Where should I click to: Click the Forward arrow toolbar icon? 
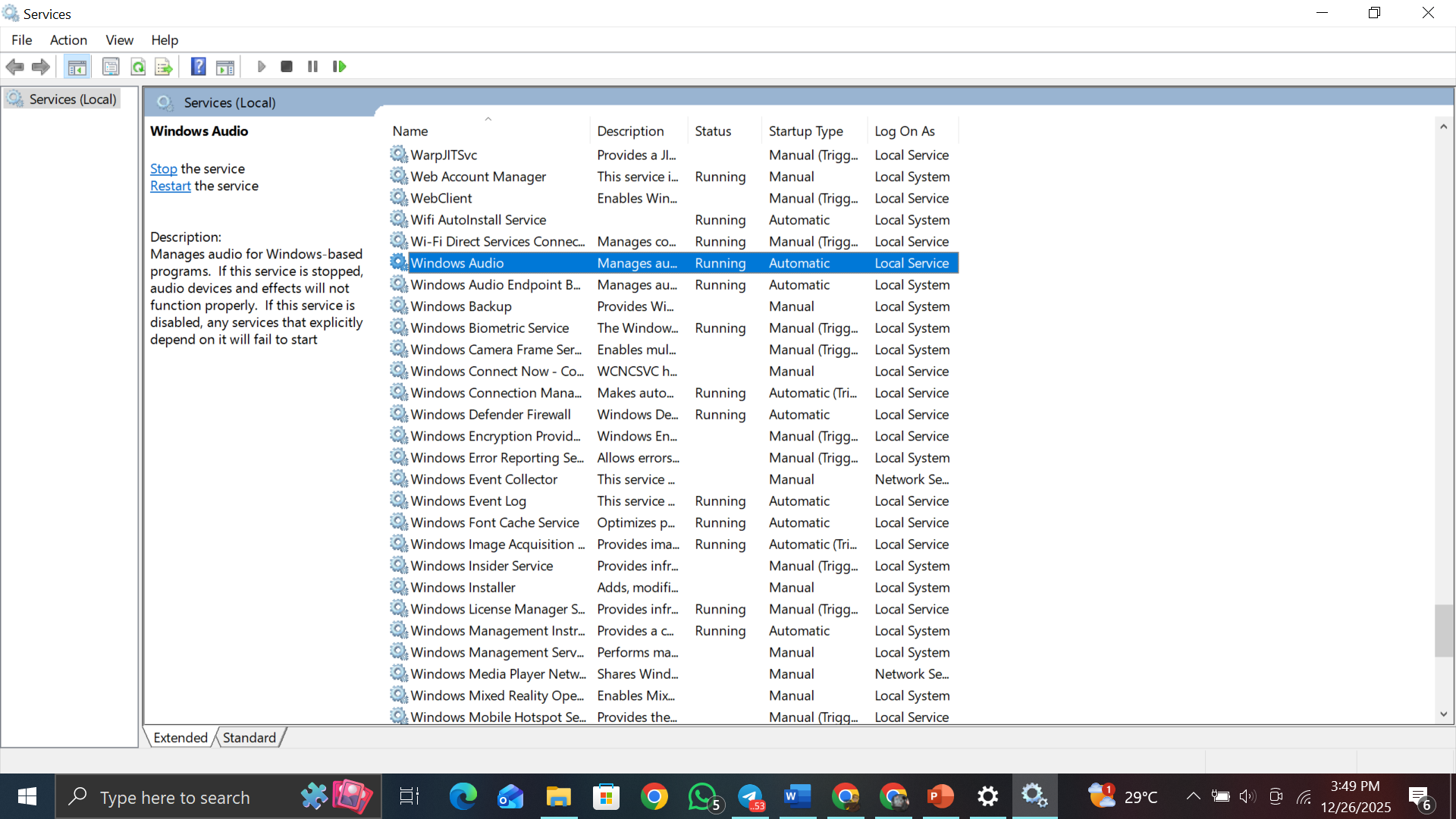(41, 67)
